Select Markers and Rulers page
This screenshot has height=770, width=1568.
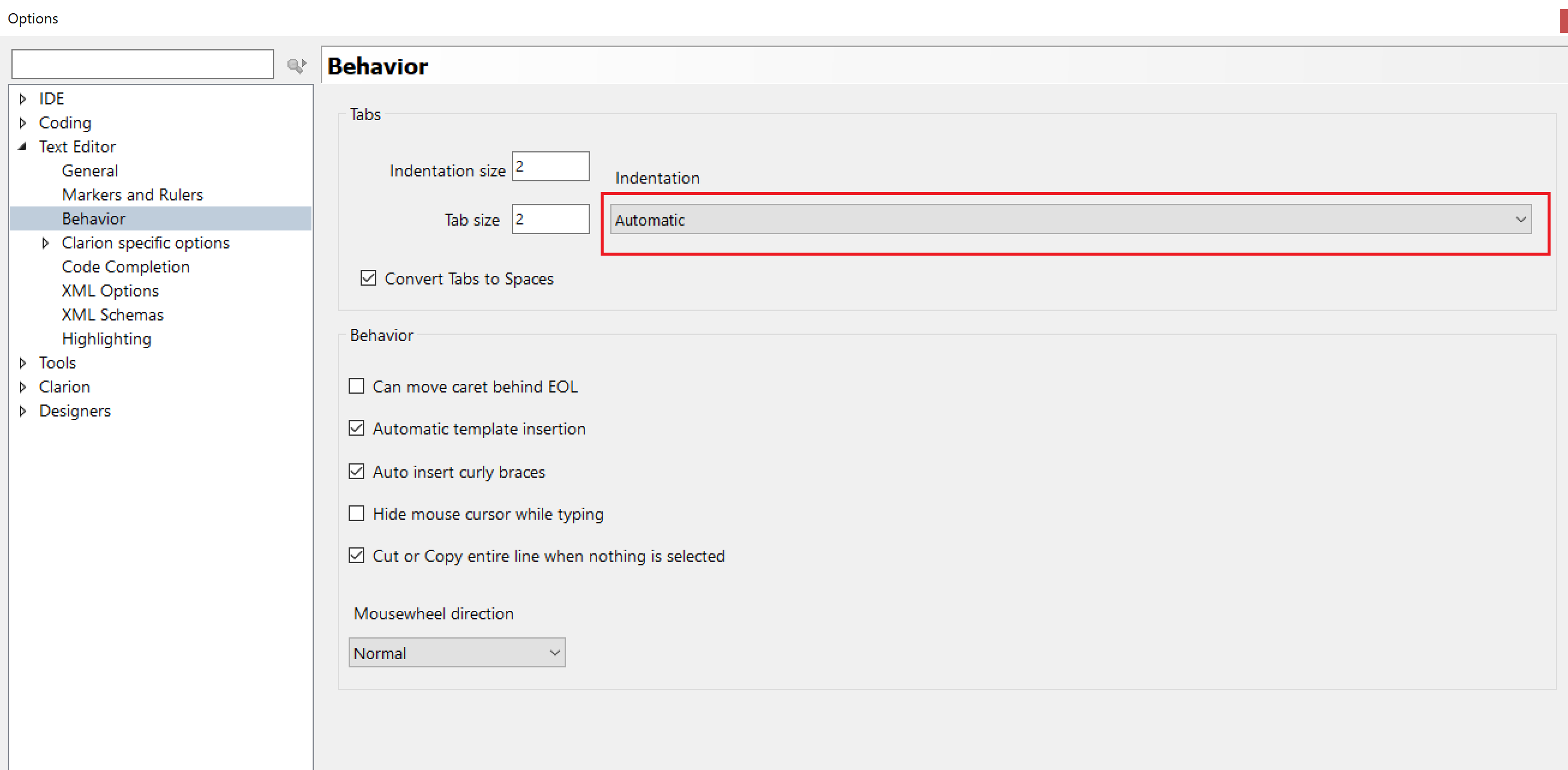[132, 195]
